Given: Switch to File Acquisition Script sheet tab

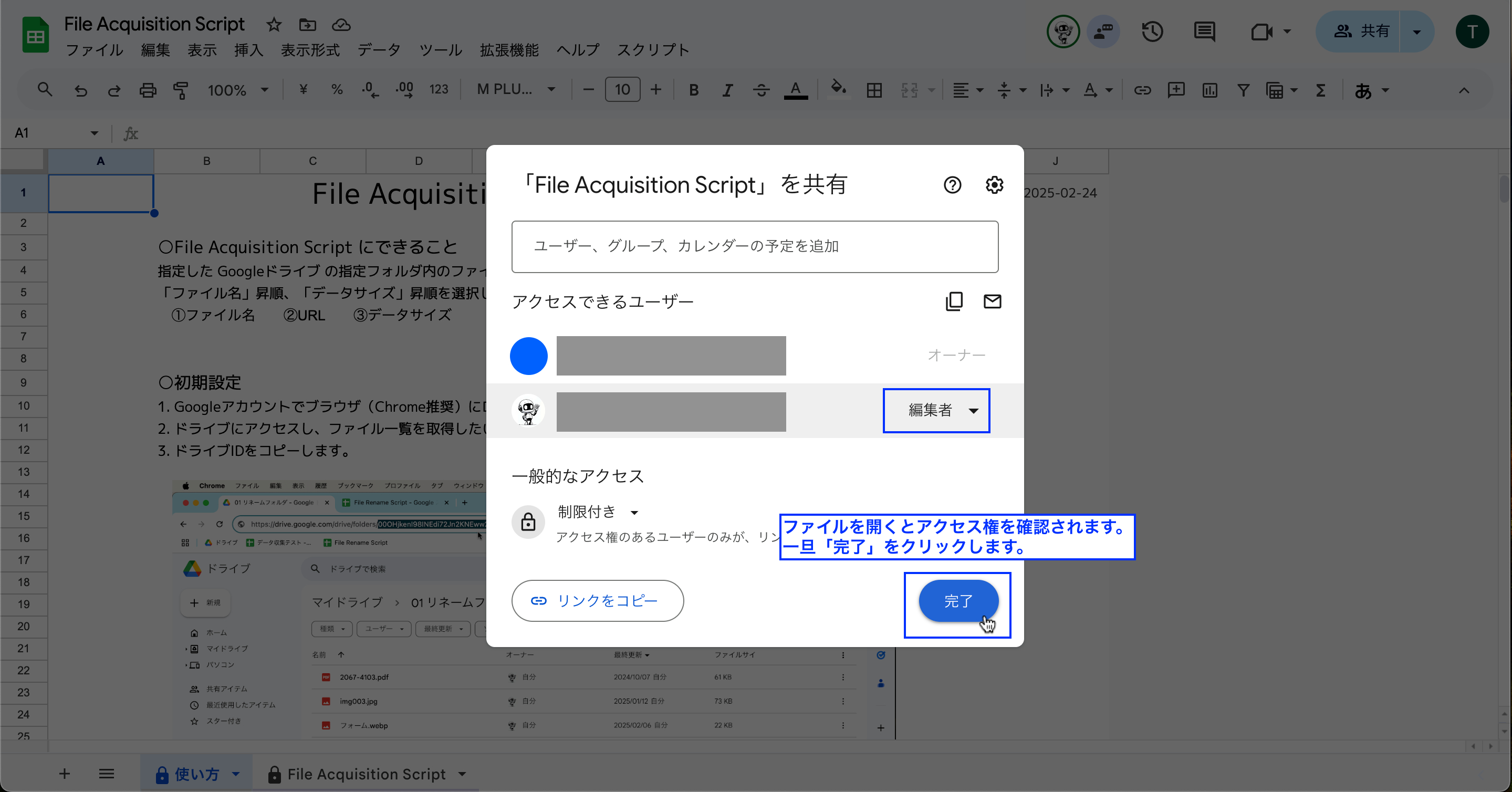Looking at the screenshot, I should pyautogui.click(x=366, y=774).
